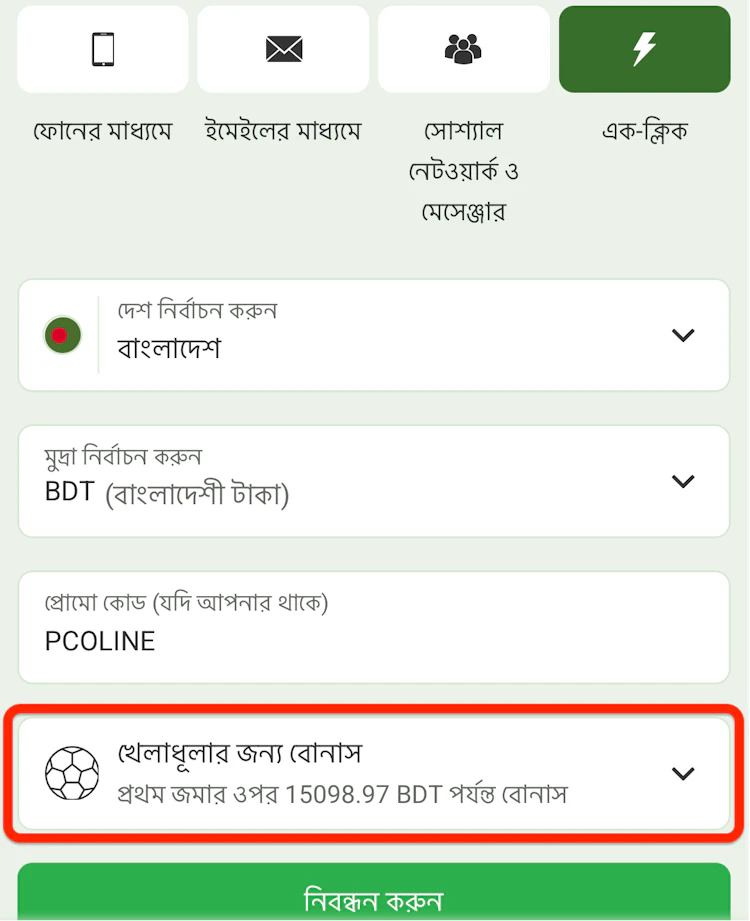This screenshot has width=750, height=921.
Task: Click the soccer ball bonus icon
Action: [72, 773]
